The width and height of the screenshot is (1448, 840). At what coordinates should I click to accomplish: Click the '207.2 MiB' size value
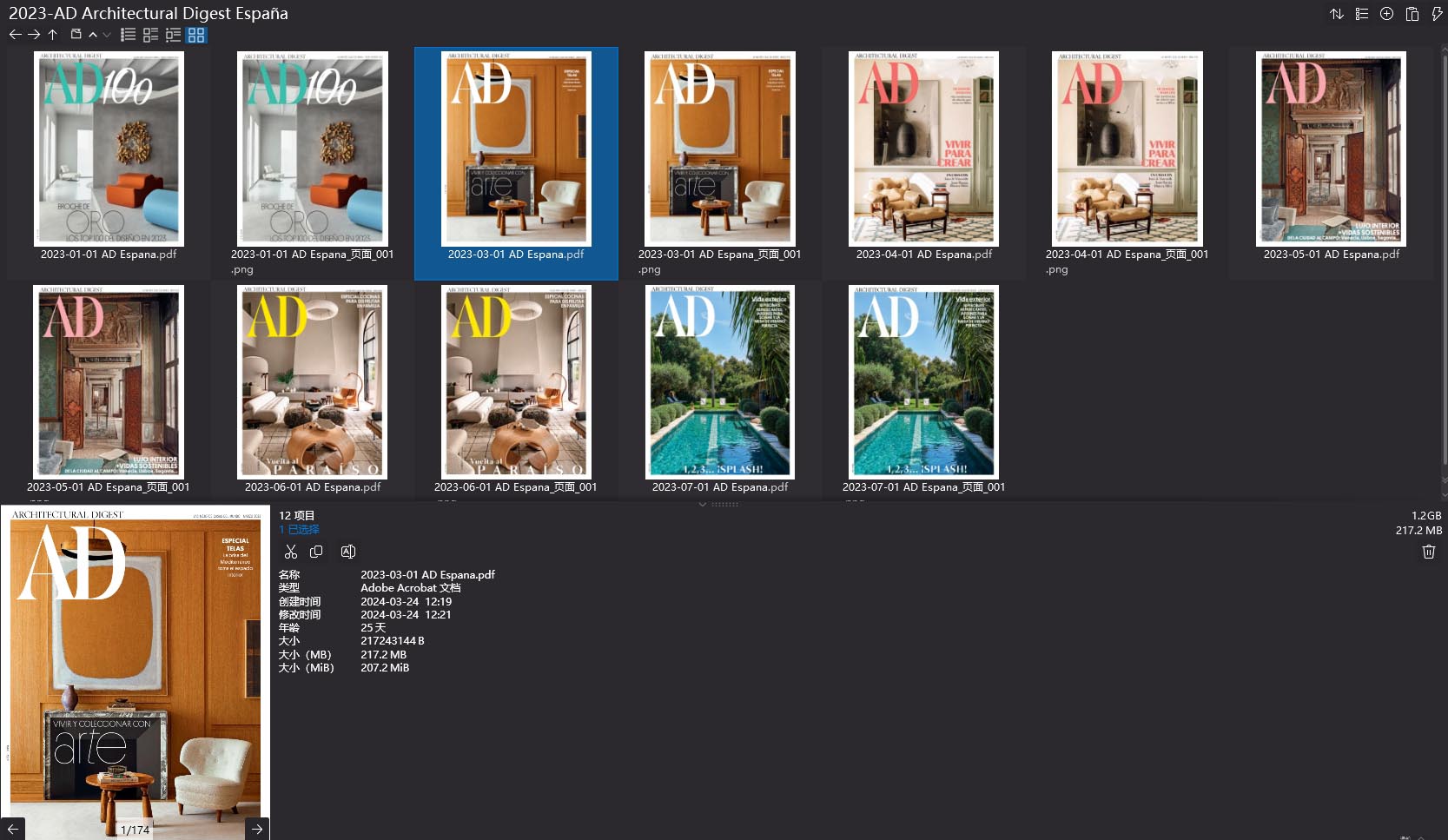coord(385,667)
